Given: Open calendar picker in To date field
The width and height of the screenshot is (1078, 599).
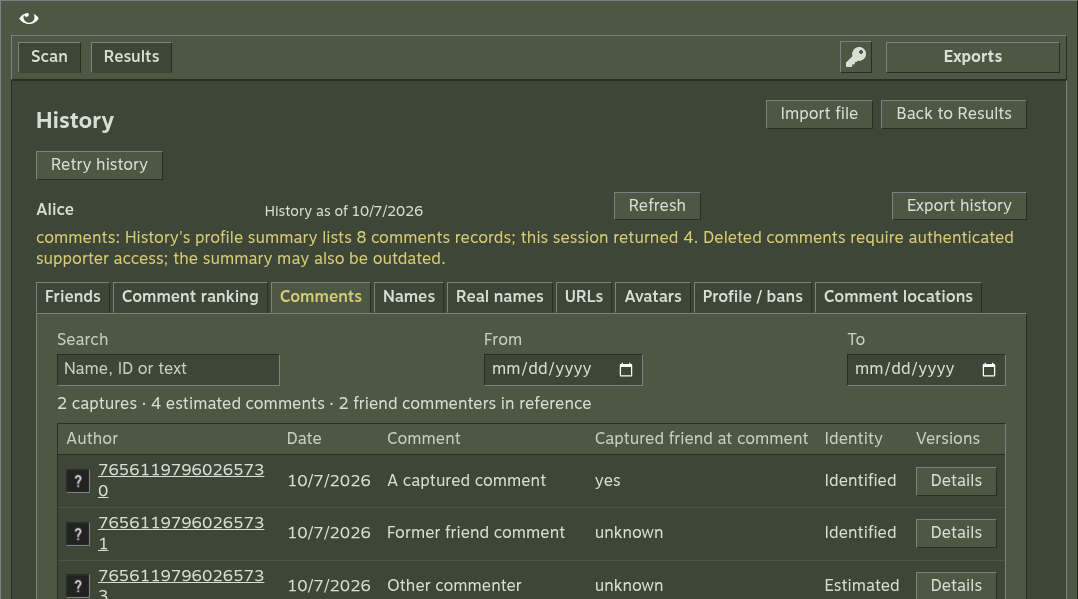Looking at the screenshot, I should pyautogui.click(x=989, y=370).
